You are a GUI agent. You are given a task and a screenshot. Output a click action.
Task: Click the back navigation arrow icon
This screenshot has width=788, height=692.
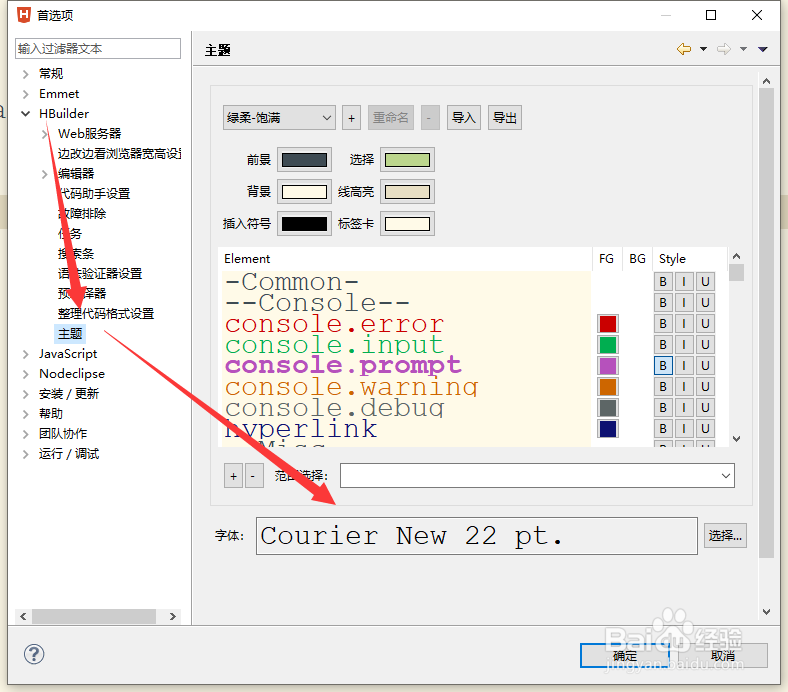684,49
